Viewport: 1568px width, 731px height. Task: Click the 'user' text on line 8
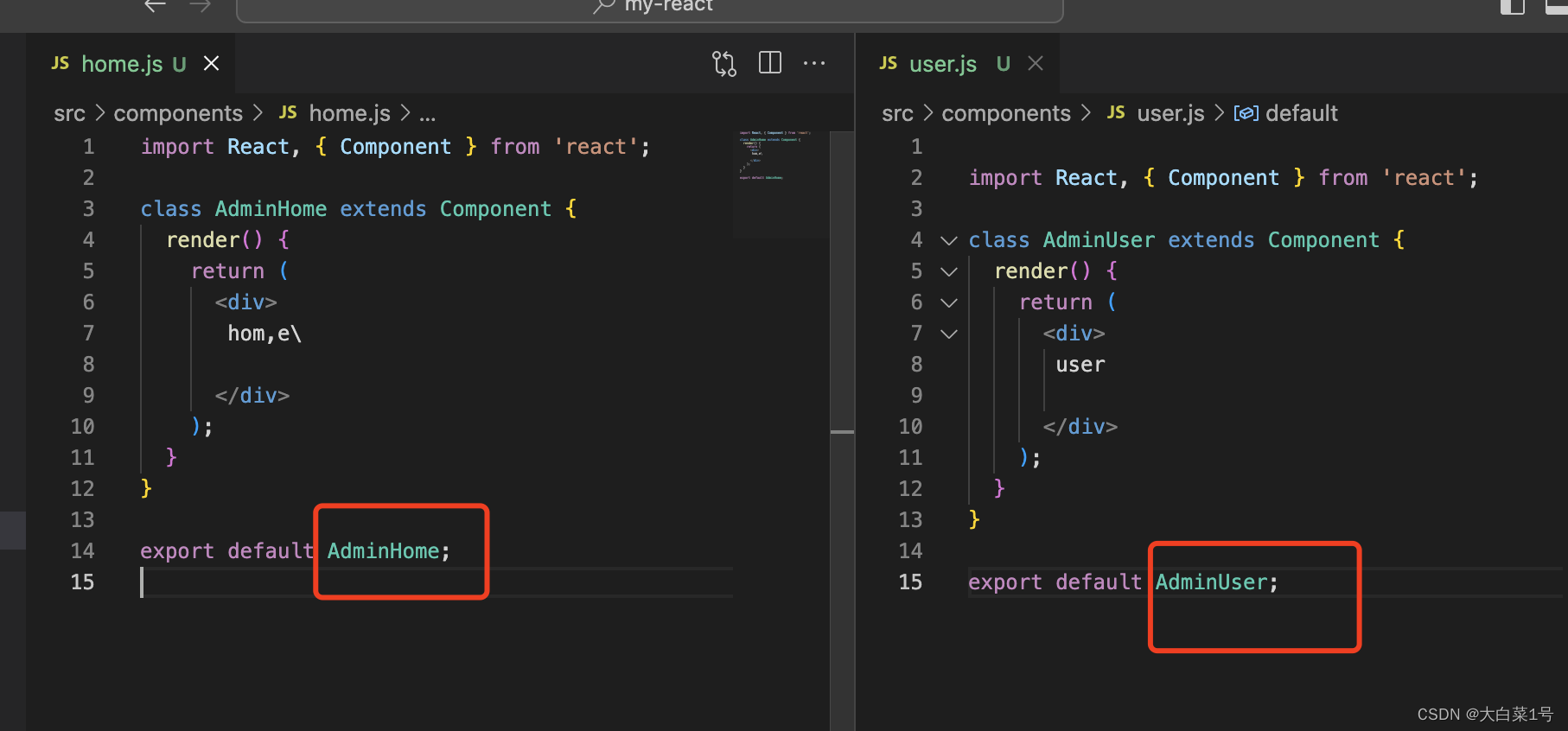click(x=1080, y=365)
